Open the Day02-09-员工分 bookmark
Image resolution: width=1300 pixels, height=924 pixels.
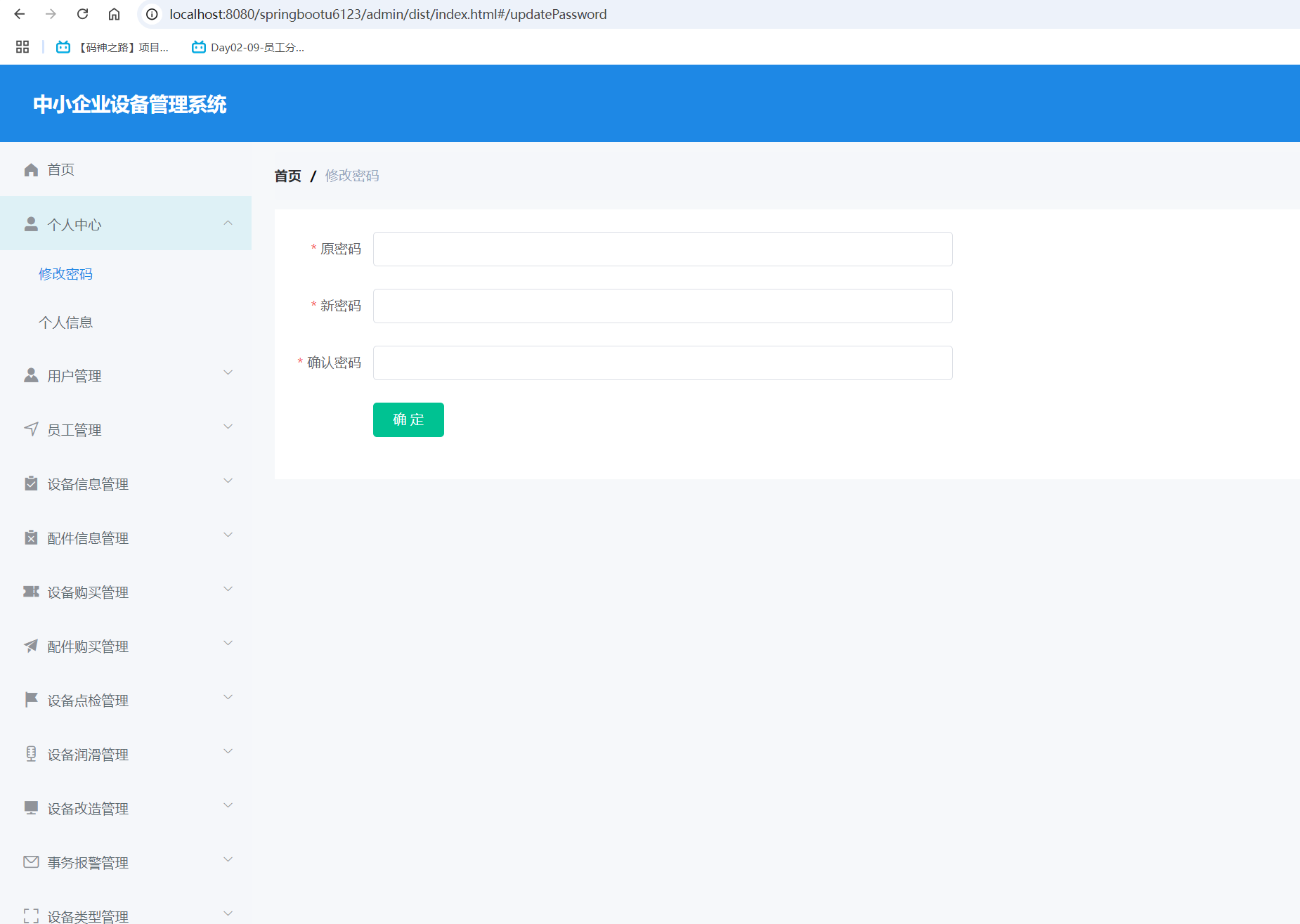coord(248,47)
